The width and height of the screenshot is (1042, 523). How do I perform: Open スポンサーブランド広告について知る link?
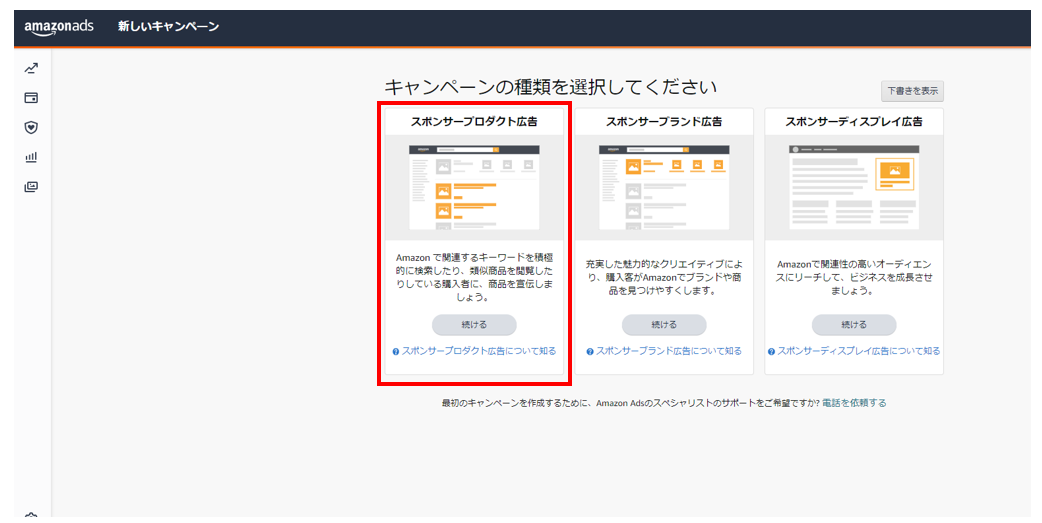(x=669, y=351)
